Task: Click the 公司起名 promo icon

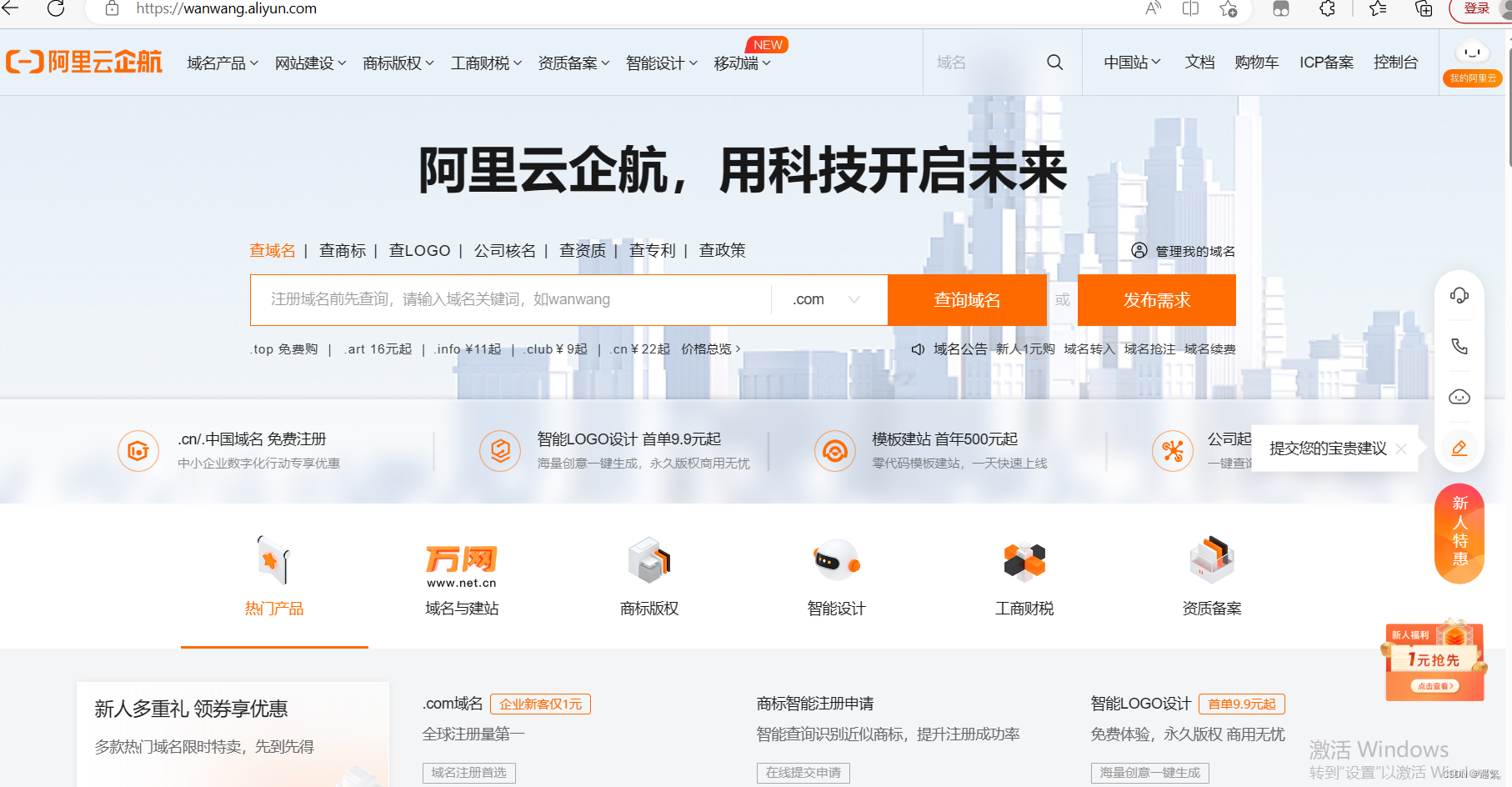Action: (x=1173, y=451)
